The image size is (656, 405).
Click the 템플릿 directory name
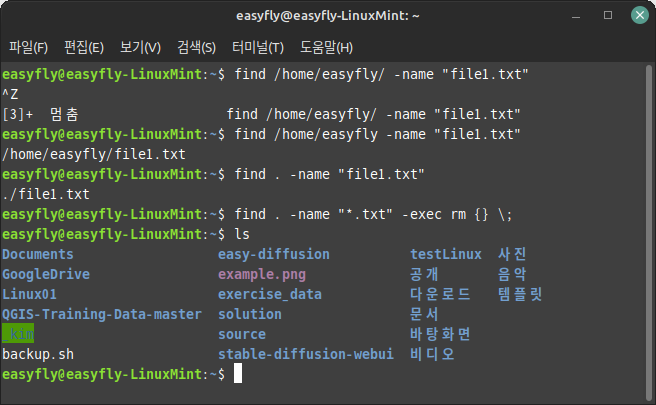pyautogui.click(x=520, y=294)
